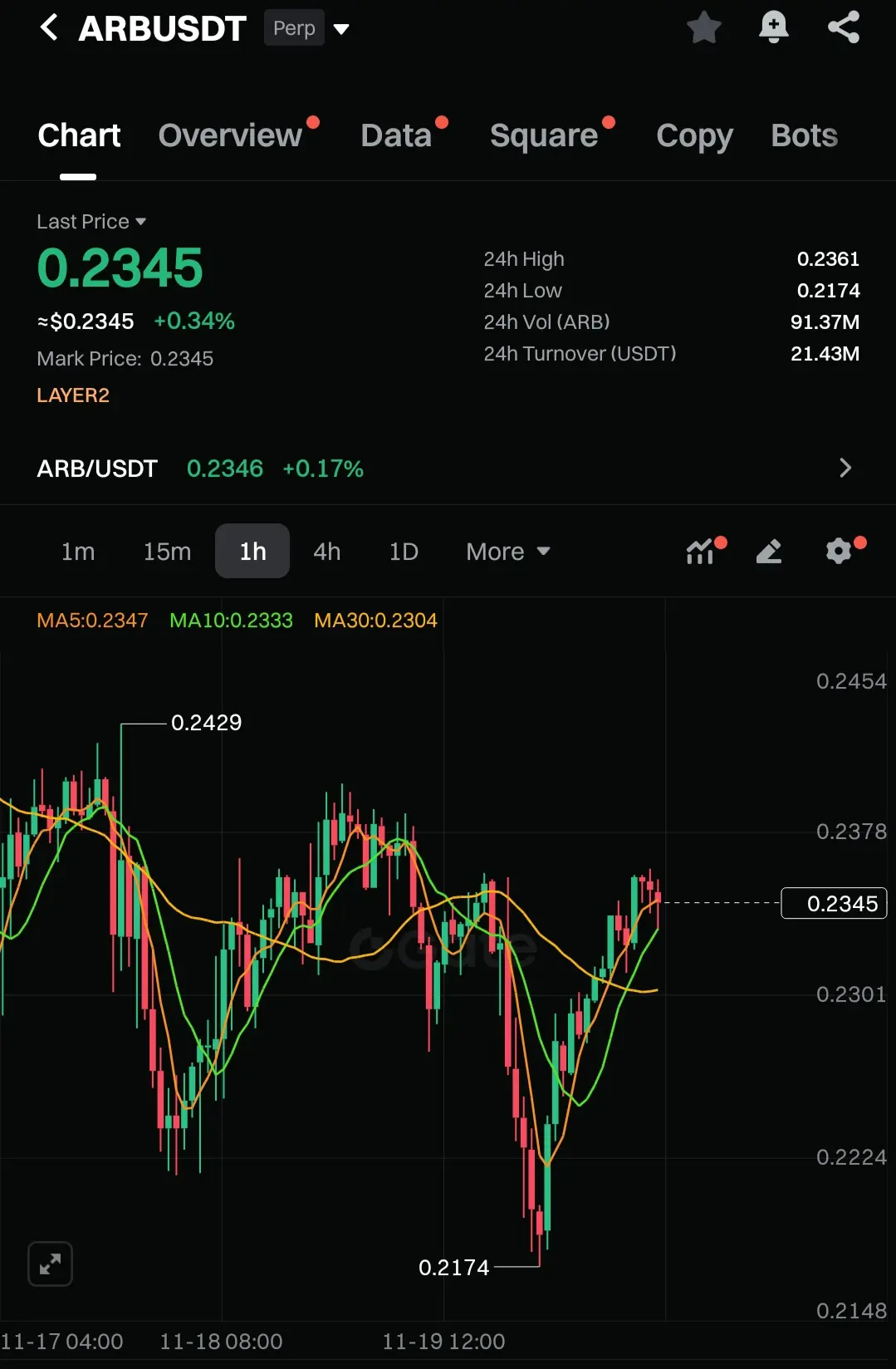Add ARBUSDT to favorites with star icon
The height and width of the screenshot is (1369, 896).
pyautogui.click(x=704, y=27)
